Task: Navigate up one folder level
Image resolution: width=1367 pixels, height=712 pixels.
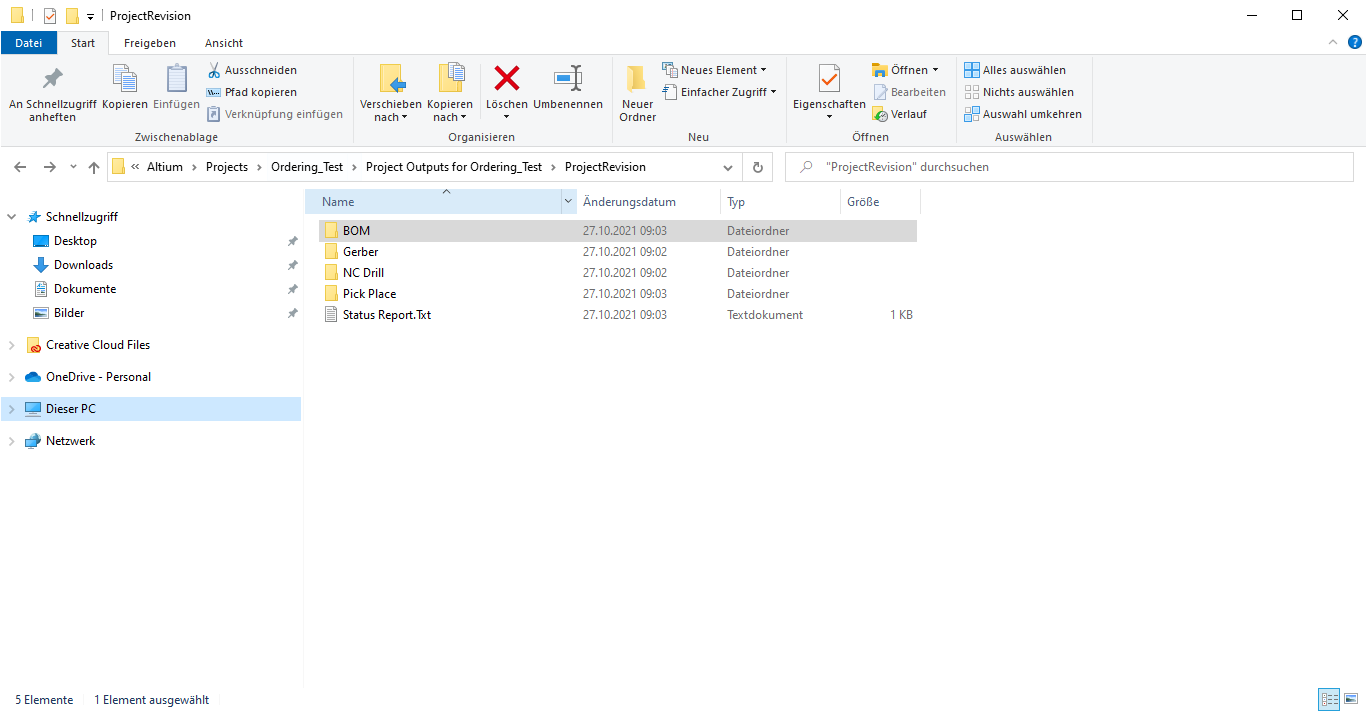Action: [x=94, y=167]
